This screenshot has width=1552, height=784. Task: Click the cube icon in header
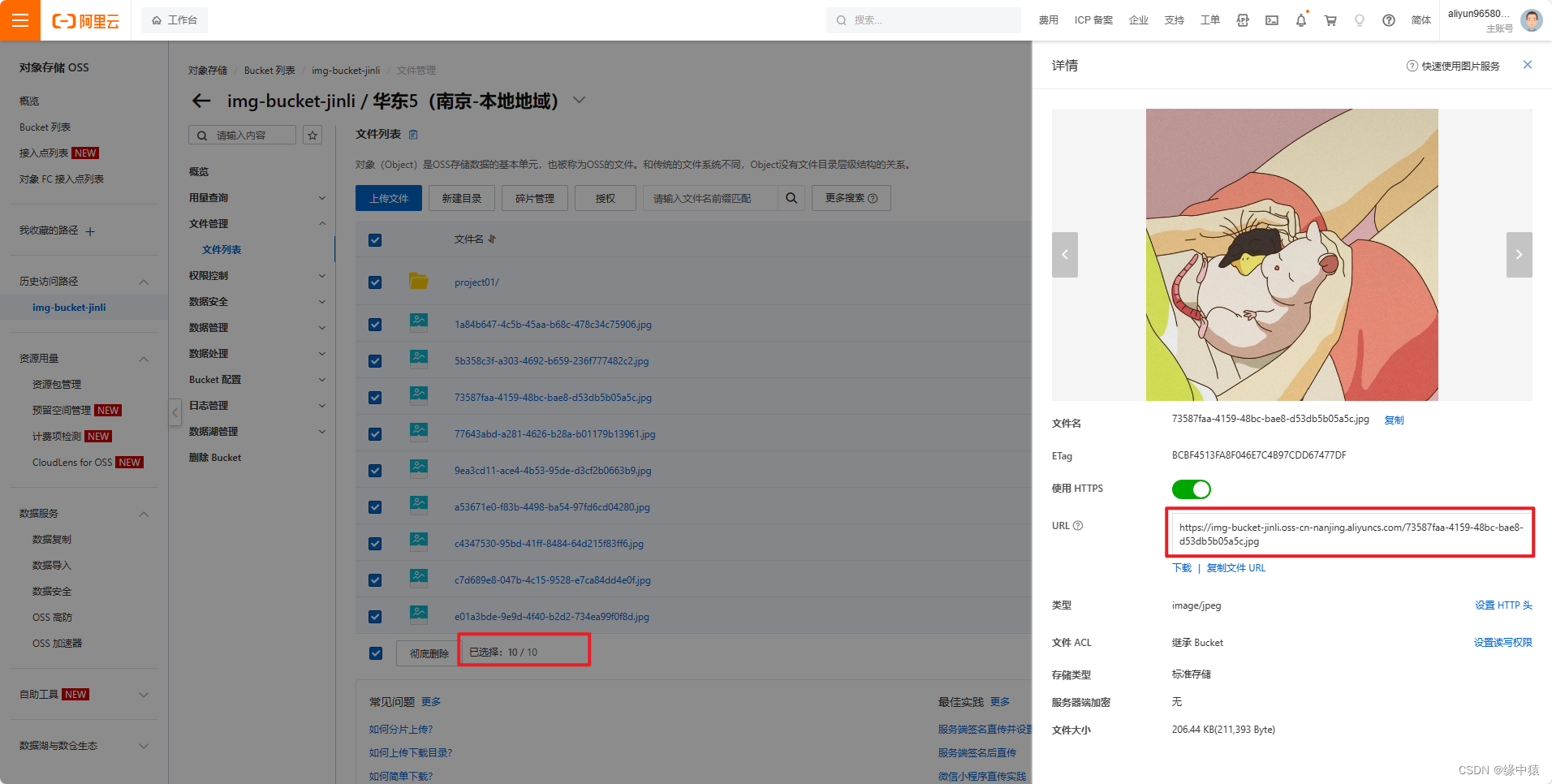(x=1243, y=20)
